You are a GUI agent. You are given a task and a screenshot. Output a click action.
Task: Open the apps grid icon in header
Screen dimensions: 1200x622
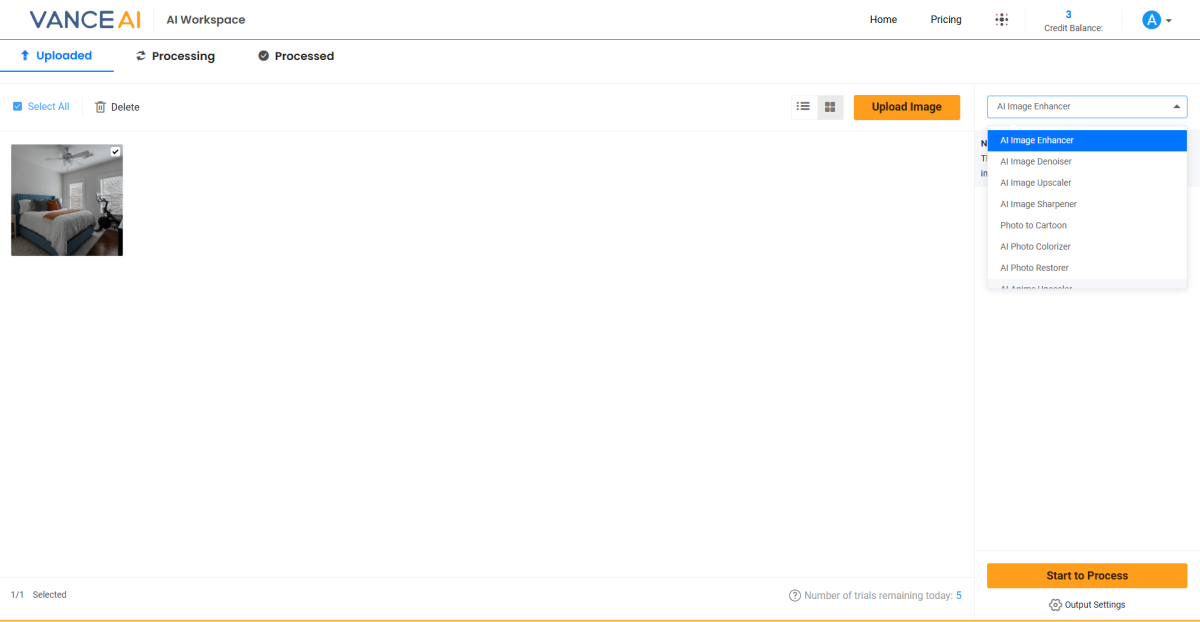[1001, 20]
